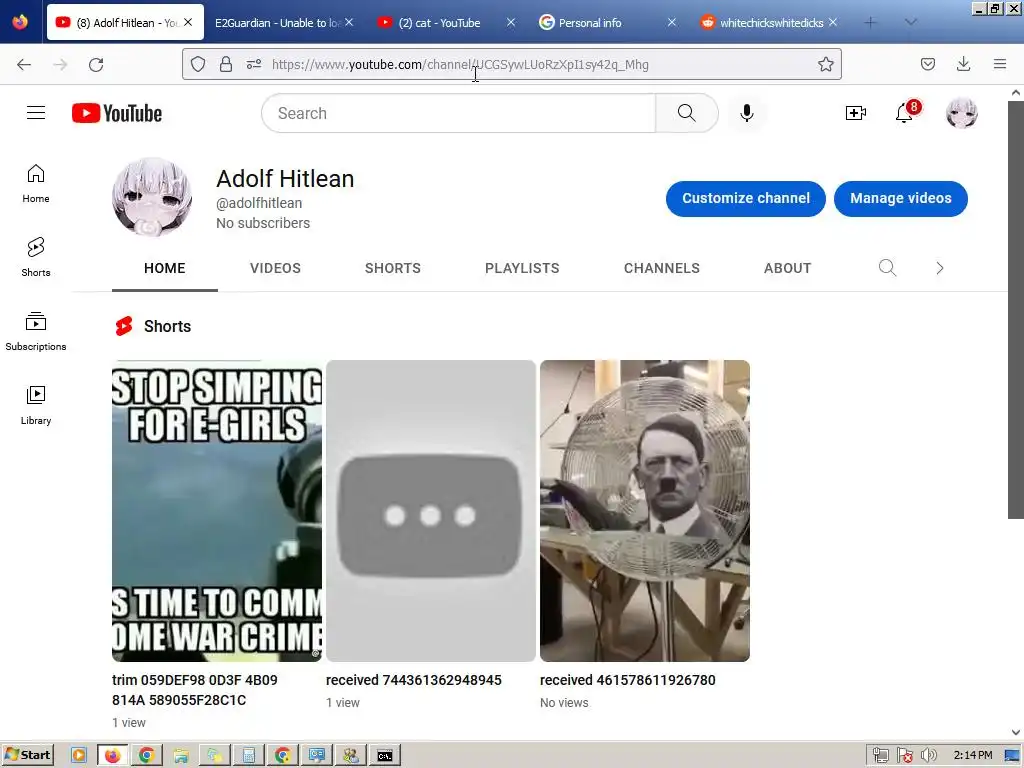Open the Create video icon
This screenshot has width=1024, height=768.
click(856, 113)
